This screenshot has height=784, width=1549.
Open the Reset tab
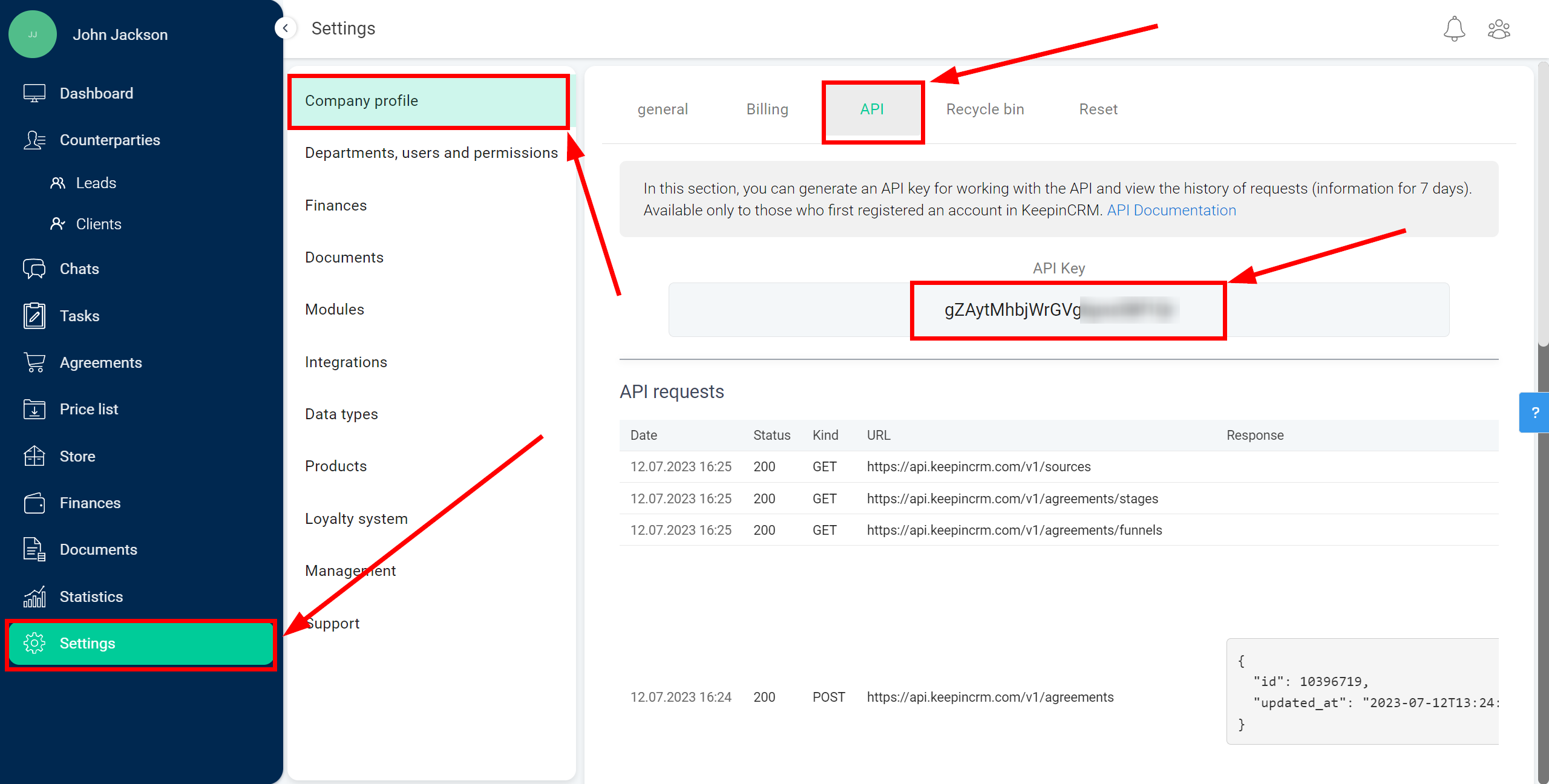tap(1098, 109)
